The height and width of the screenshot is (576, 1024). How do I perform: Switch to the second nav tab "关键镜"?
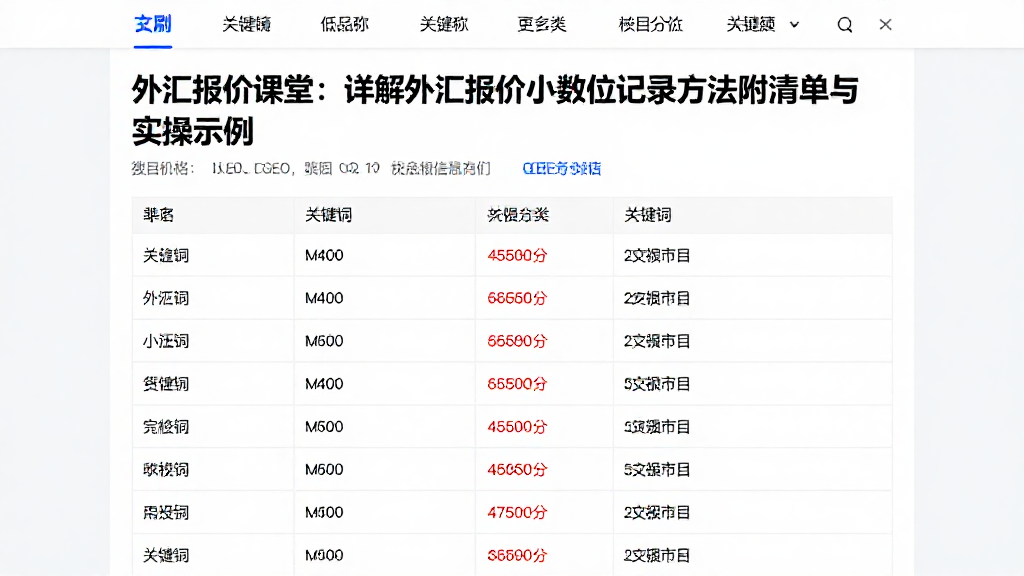pyautogui.click(x=246, y=24)
